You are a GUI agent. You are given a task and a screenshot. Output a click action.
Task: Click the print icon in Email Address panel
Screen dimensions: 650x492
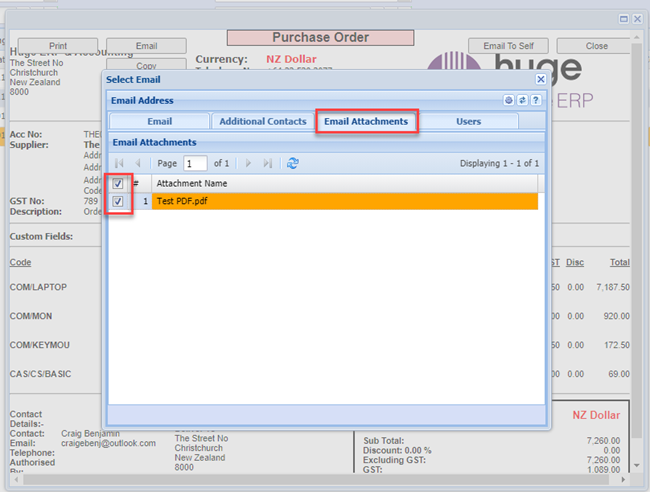(x=509, y=101)
